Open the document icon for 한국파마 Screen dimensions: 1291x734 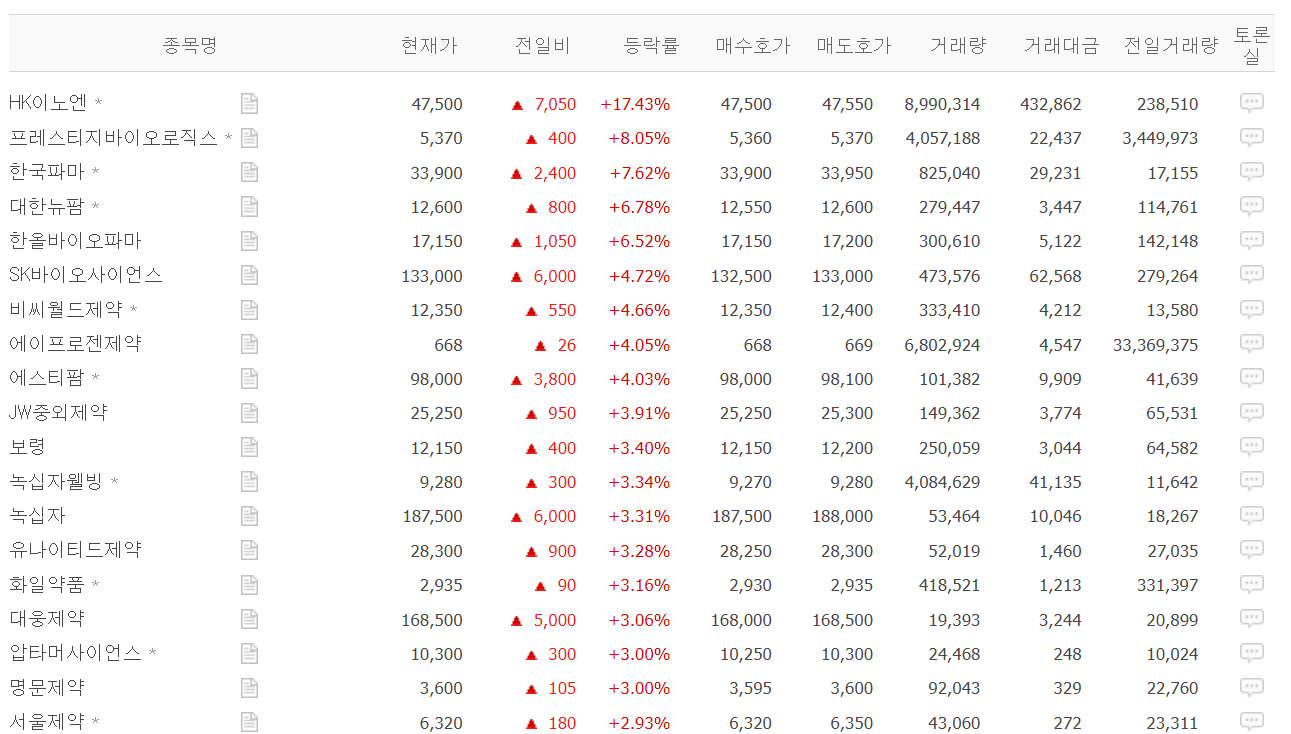point(249,172)
